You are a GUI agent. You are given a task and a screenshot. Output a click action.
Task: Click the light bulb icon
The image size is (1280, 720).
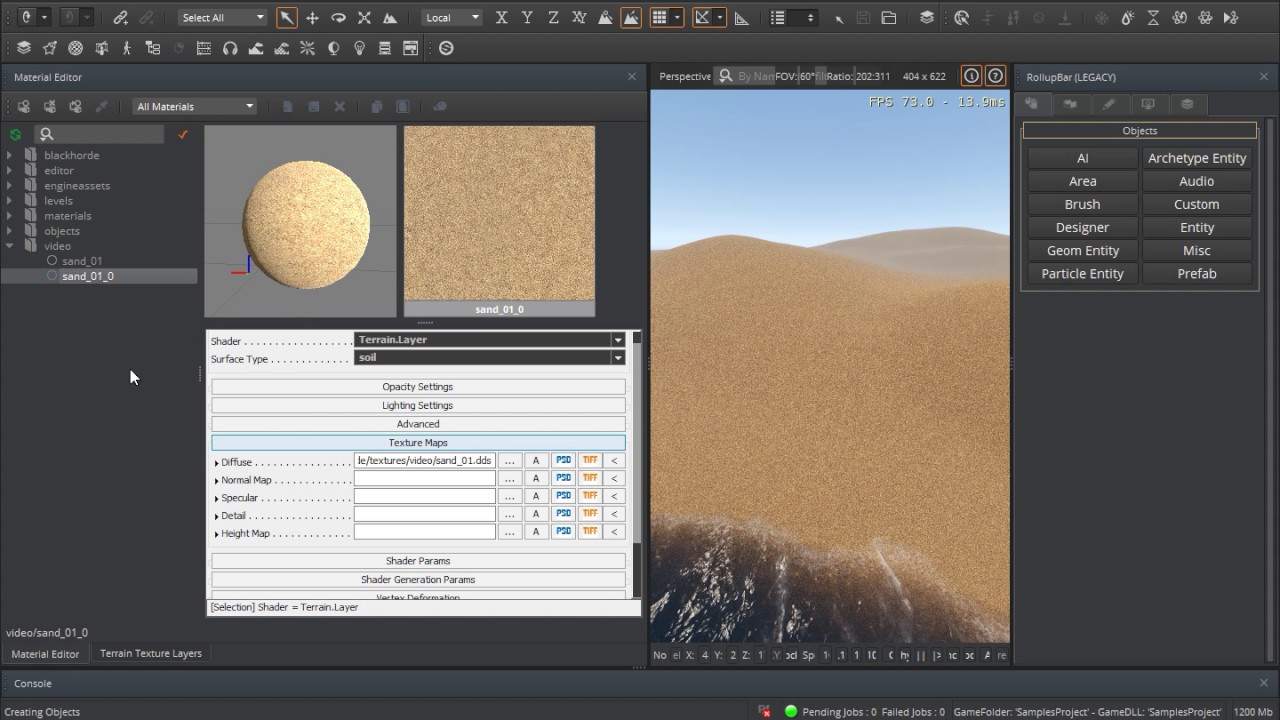point(359,48)
